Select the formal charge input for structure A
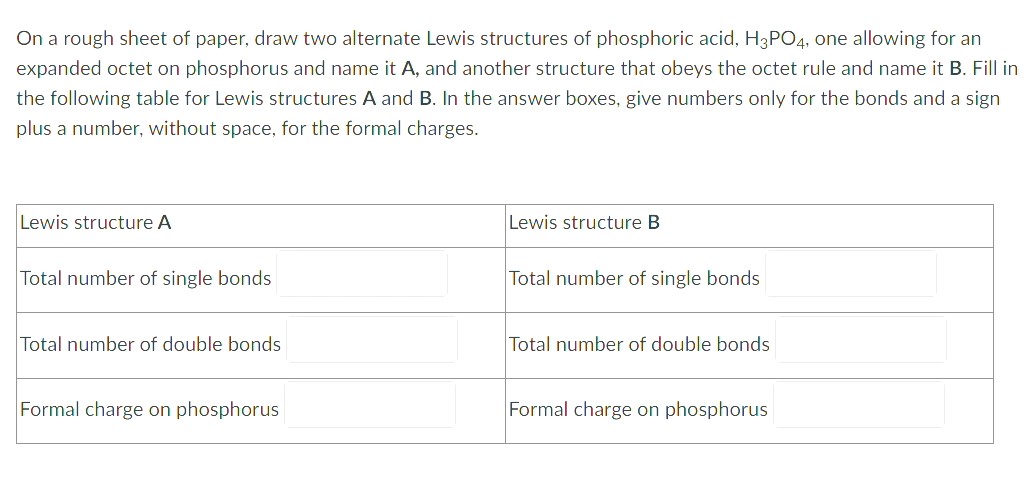This screenshot has height=483, width=1033. coord(370,405)
